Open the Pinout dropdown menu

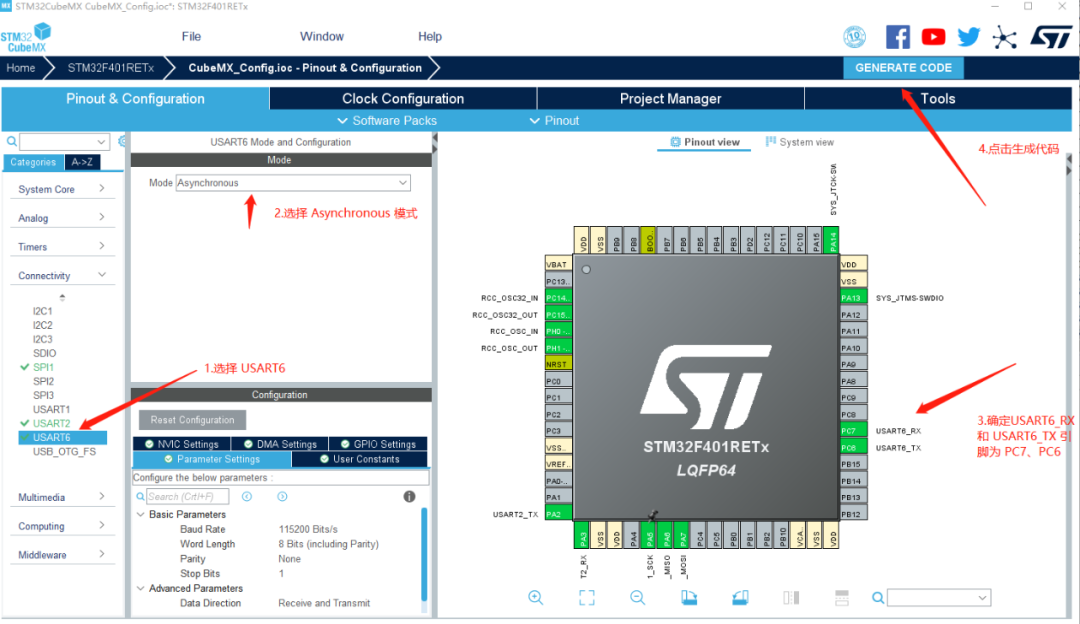[x=554, y=121]
